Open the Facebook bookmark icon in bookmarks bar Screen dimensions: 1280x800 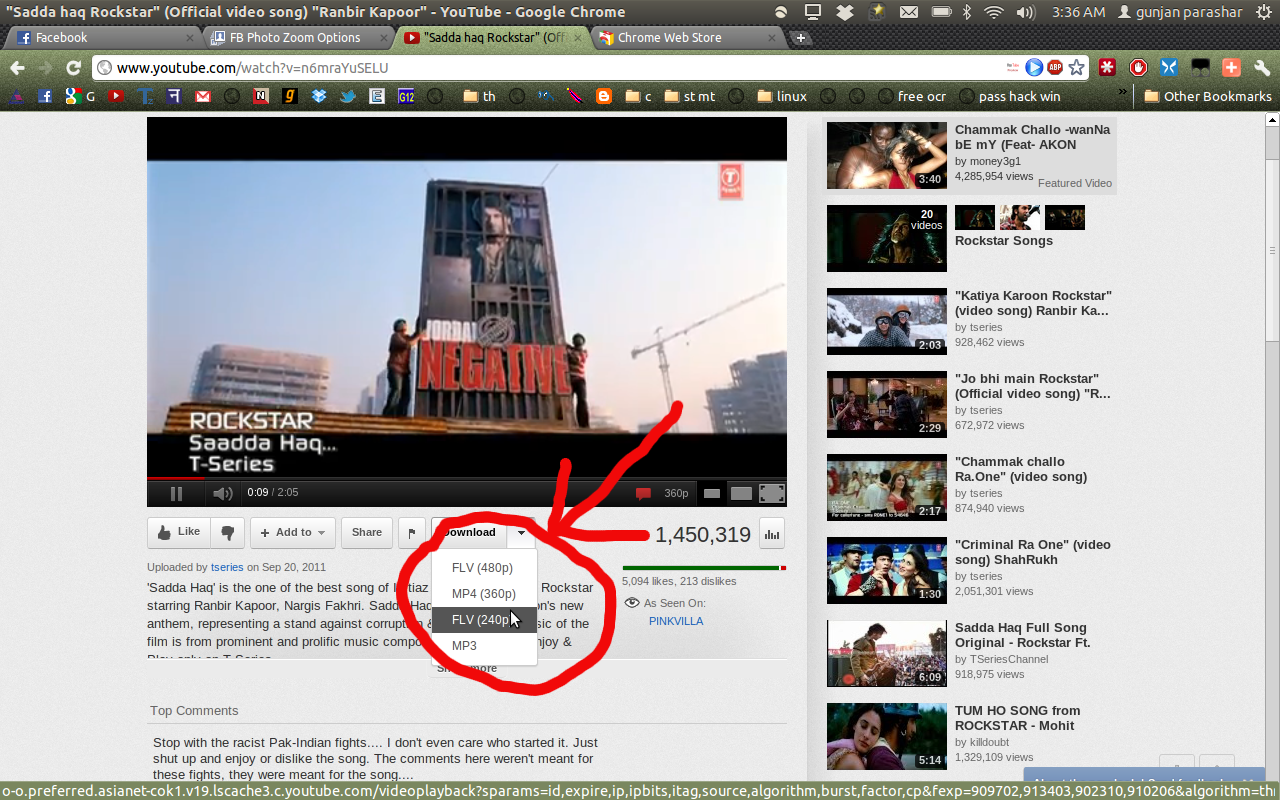coord(45,97)
